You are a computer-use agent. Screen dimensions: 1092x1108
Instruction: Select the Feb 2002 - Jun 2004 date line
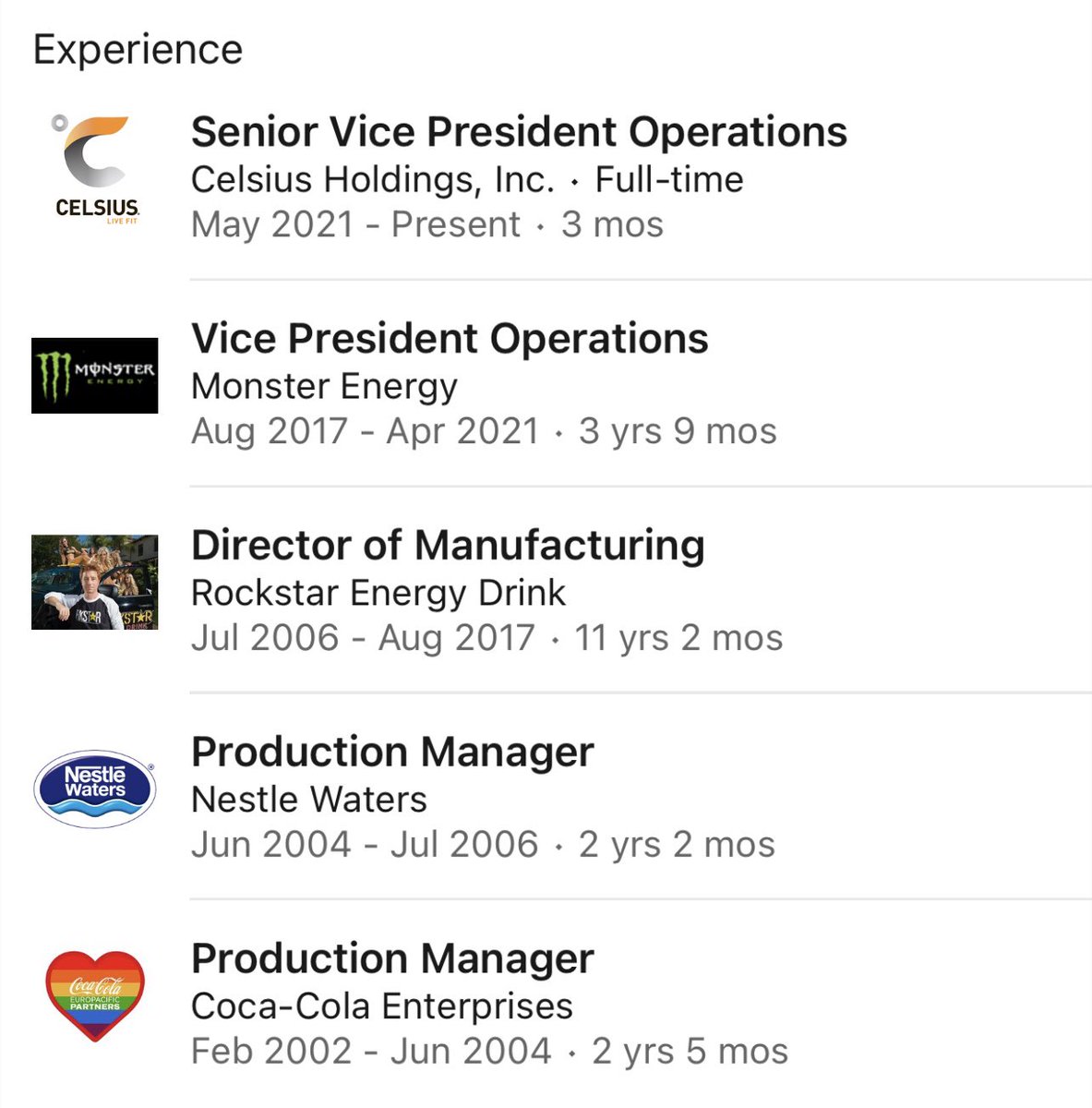489,1052
